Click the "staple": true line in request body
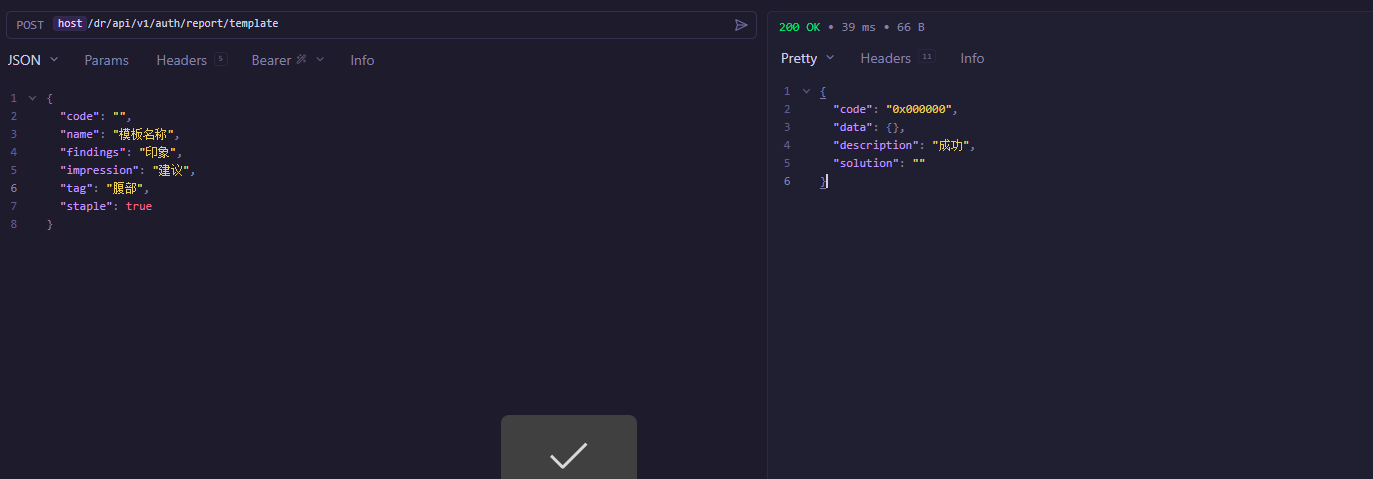Screen dimensions: 1373x479 tap(105, 206)
